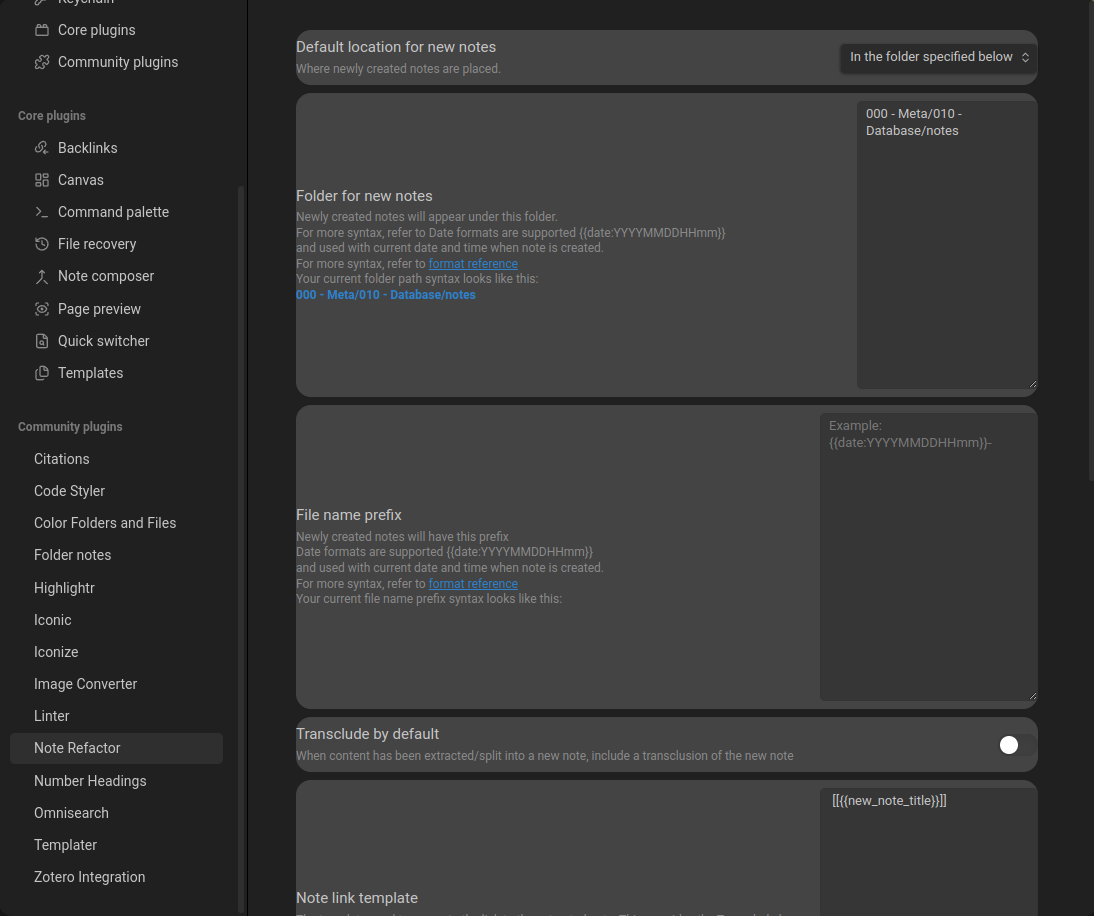Click the Command palette icon
Screen dimensions: 1094x916
pos(41,212)
